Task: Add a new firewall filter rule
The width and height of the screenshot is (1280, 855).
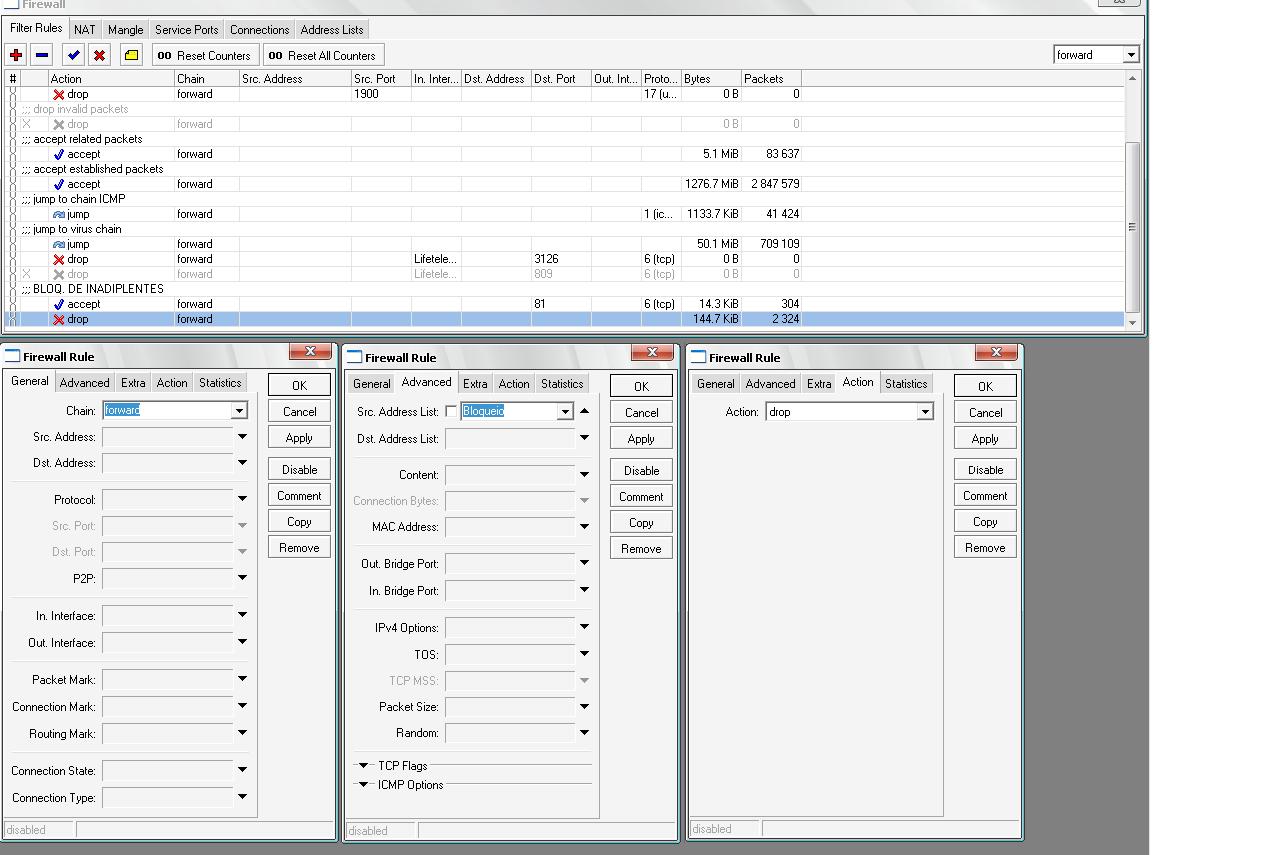Action: (x=16, y=55)
